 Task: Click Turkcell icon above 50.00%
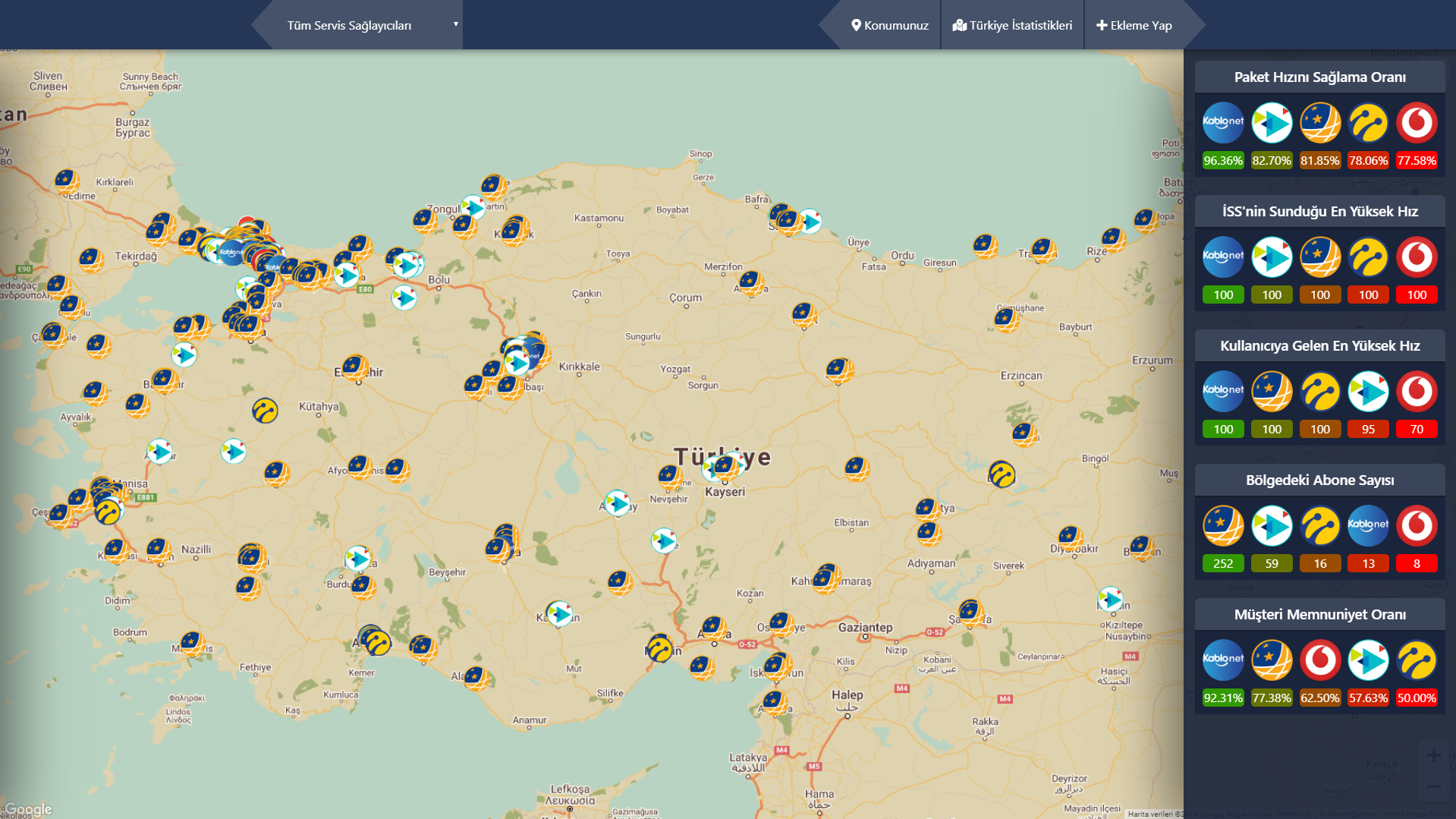[x=1417, y=660]
